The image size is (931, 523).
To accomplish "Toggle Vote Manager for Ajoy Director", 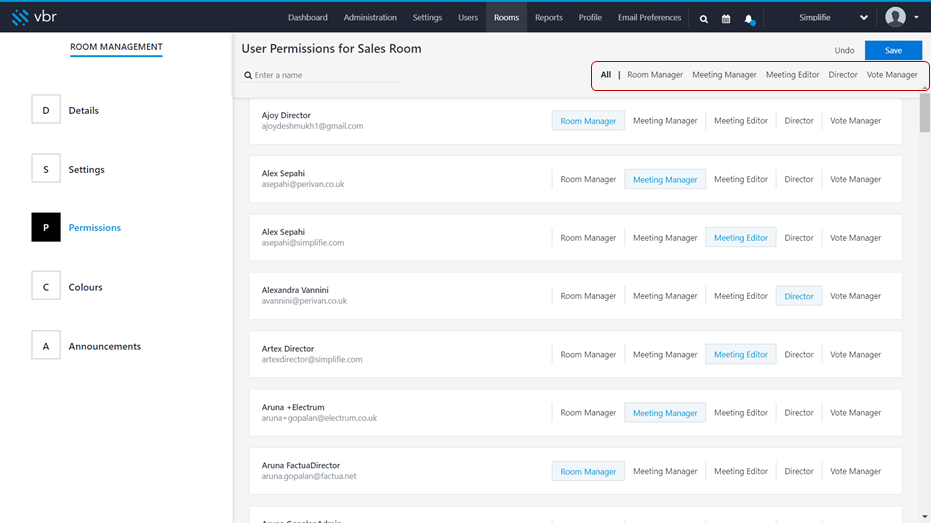I will [x=856, y=121].
